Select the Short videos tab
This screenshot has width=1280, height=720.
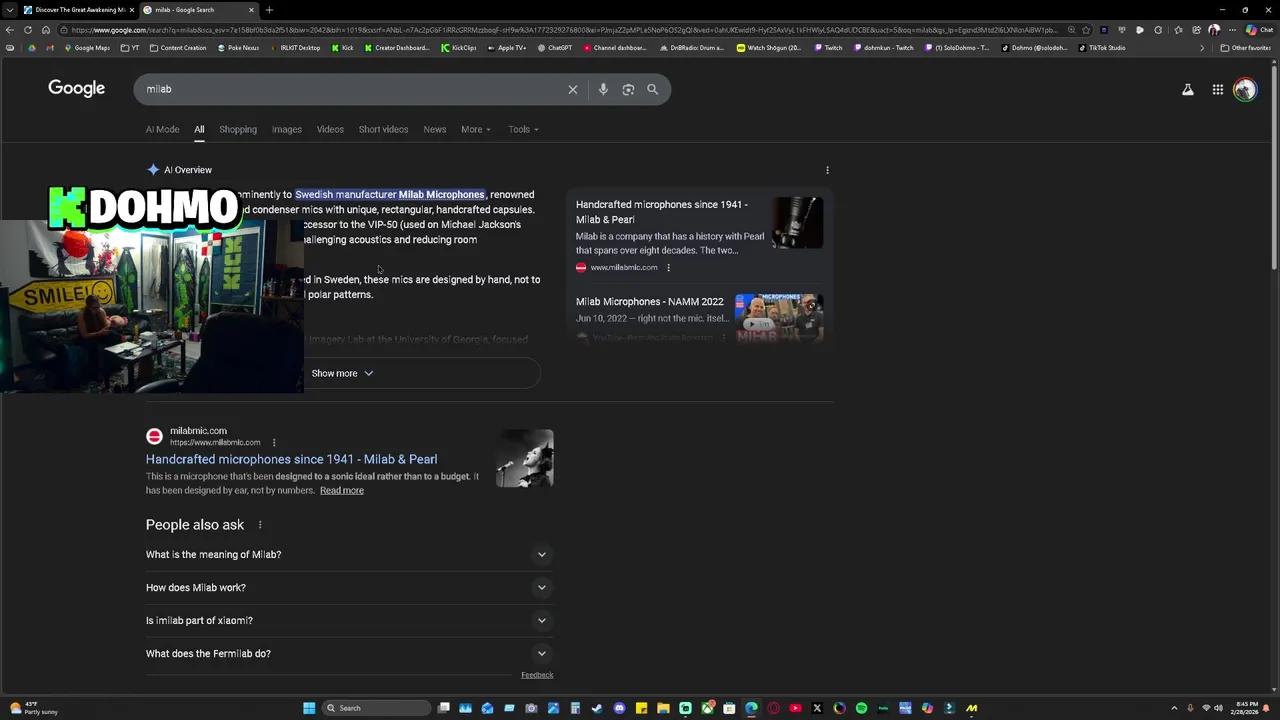tap(383, 129)
